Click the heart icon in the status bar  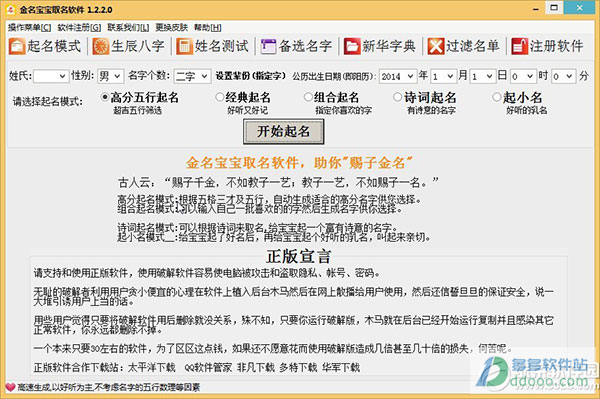[x=10, y=388]
